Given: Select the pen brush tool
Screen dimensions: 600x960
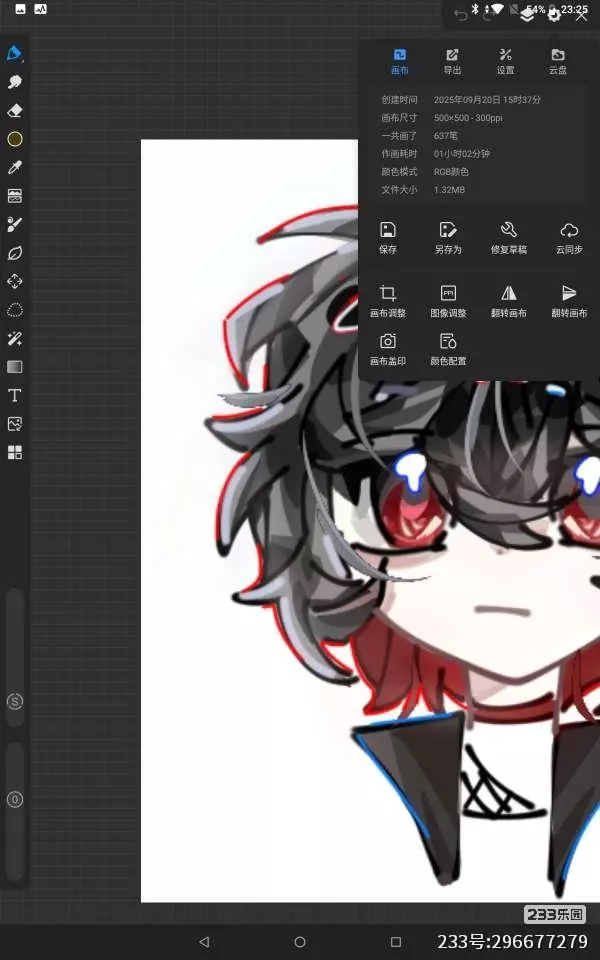Looking at the screenshot, I should (14, 53).
